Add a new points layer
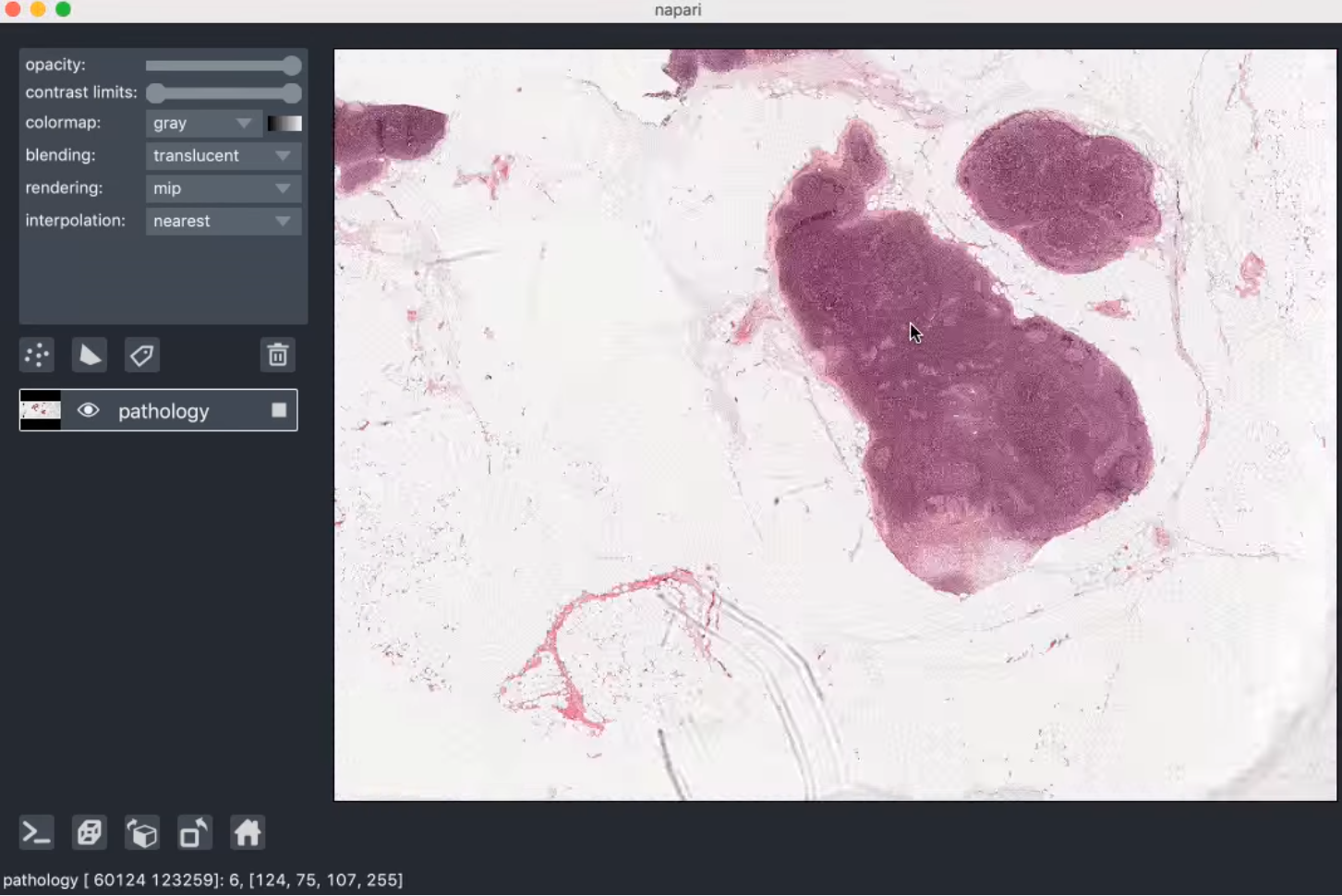The height and width of the screenshot is (896, 1342). (x=37, y=355)
